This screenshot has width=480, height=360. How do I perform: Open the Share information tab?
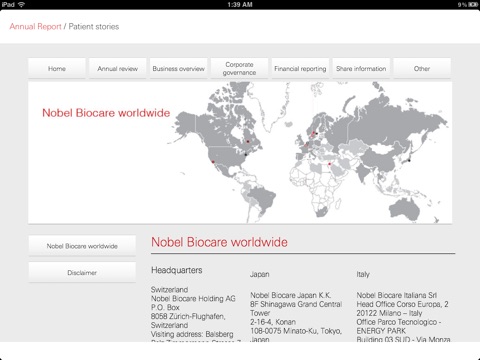click(361, 68)
